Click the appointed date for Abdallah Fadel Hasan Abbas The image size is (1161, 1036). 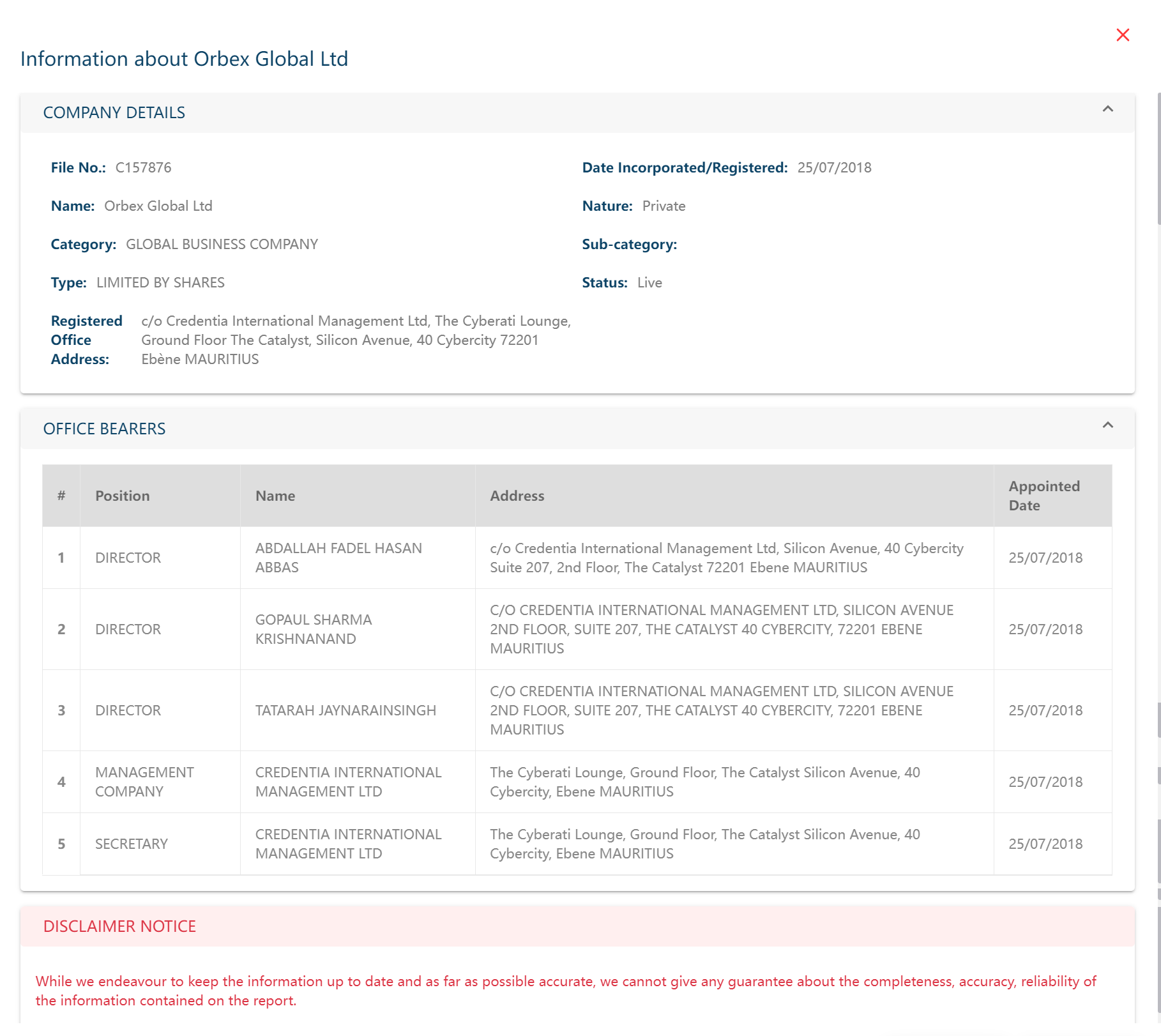coord(1046,558)
